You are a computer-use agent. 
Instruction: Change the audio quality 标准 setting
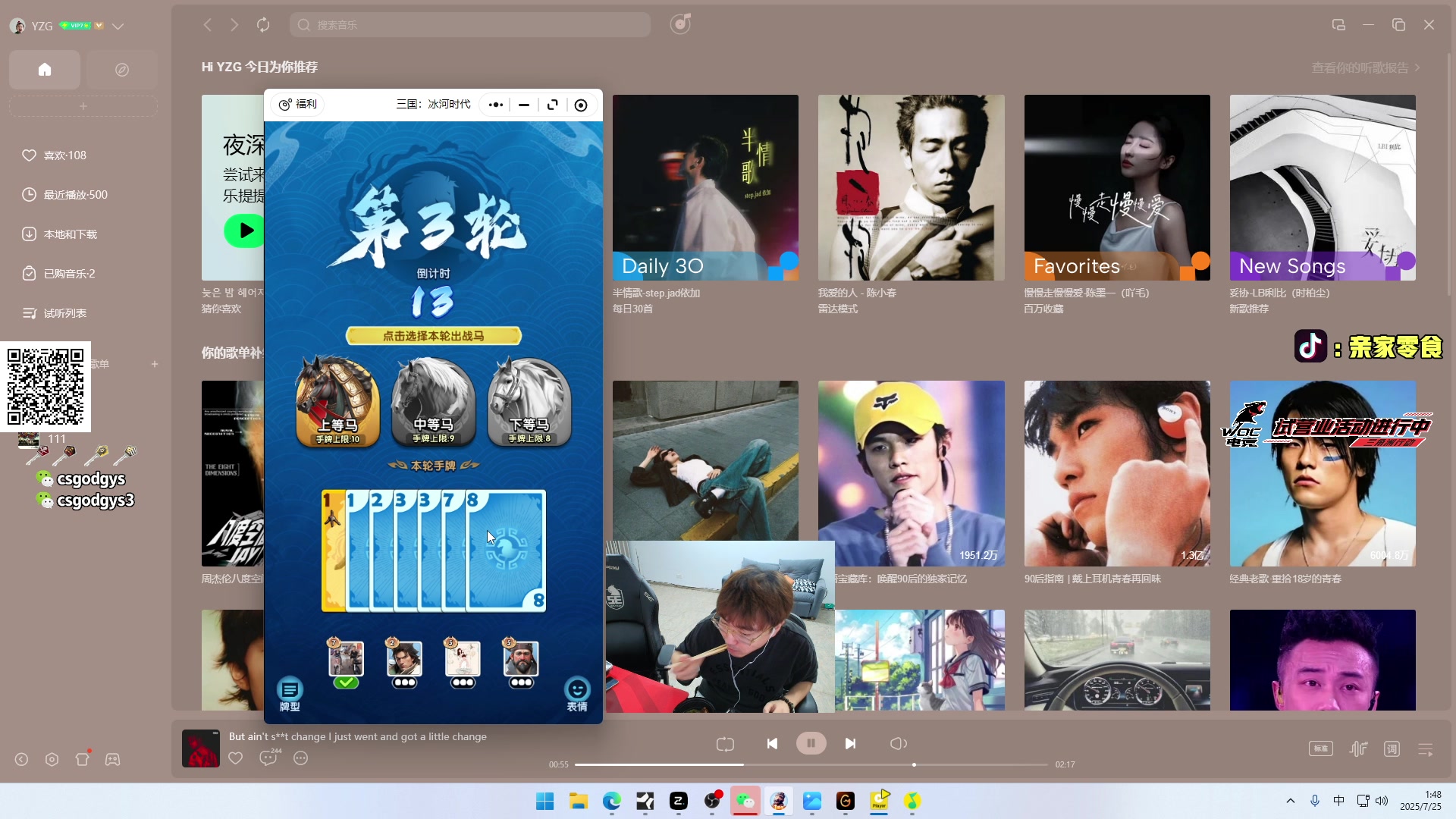pyautogui.click(x=1321, y=748)
